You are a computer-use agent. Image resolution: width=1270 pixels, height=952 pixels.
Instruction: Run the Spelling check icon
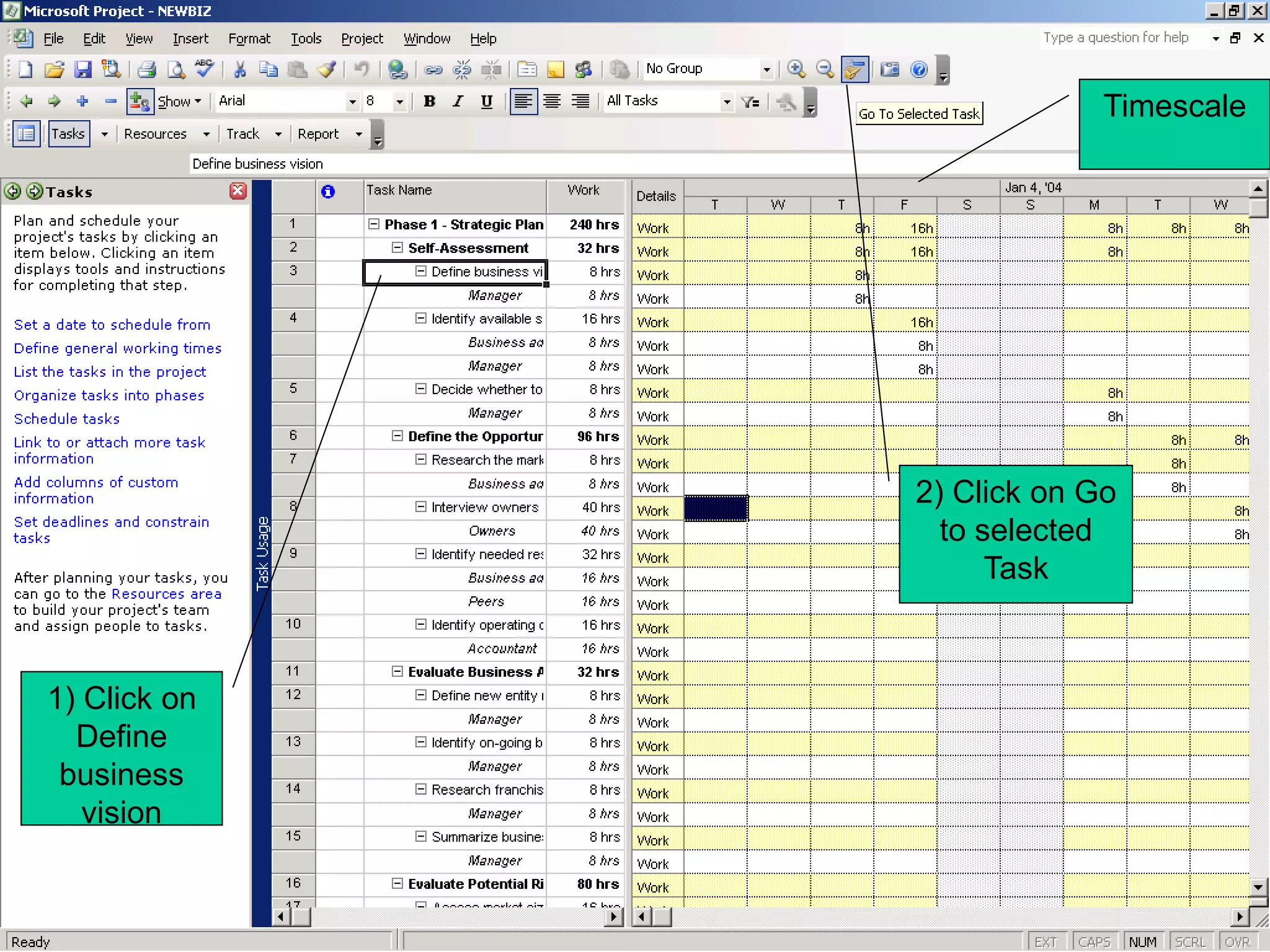tap(205, 69)
